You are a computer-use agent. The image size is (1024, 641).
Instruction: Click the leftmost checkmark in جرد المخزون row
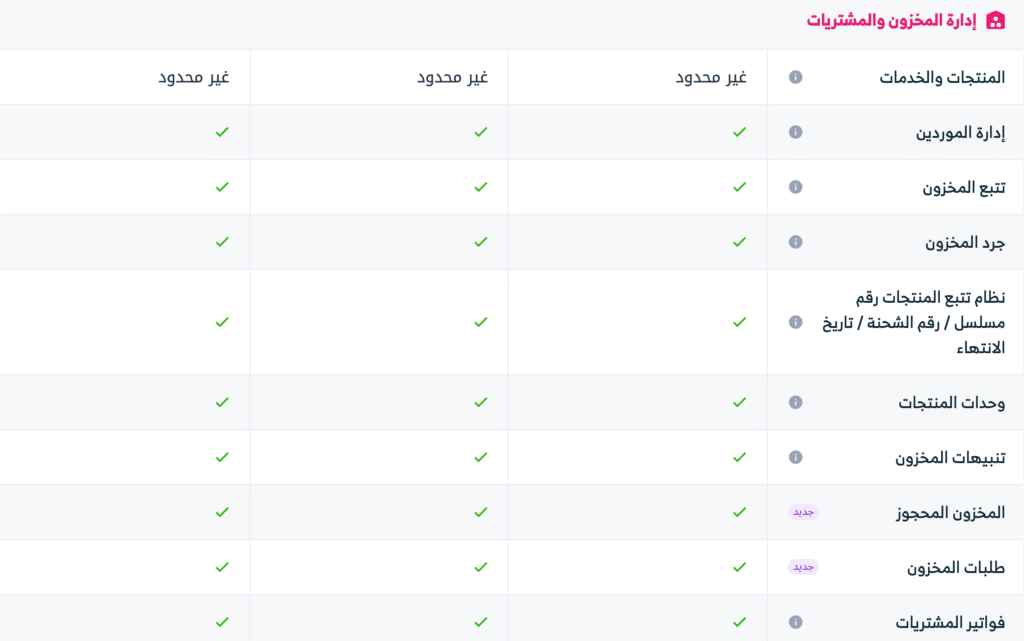pyautogui.click(x=222, y=242)
